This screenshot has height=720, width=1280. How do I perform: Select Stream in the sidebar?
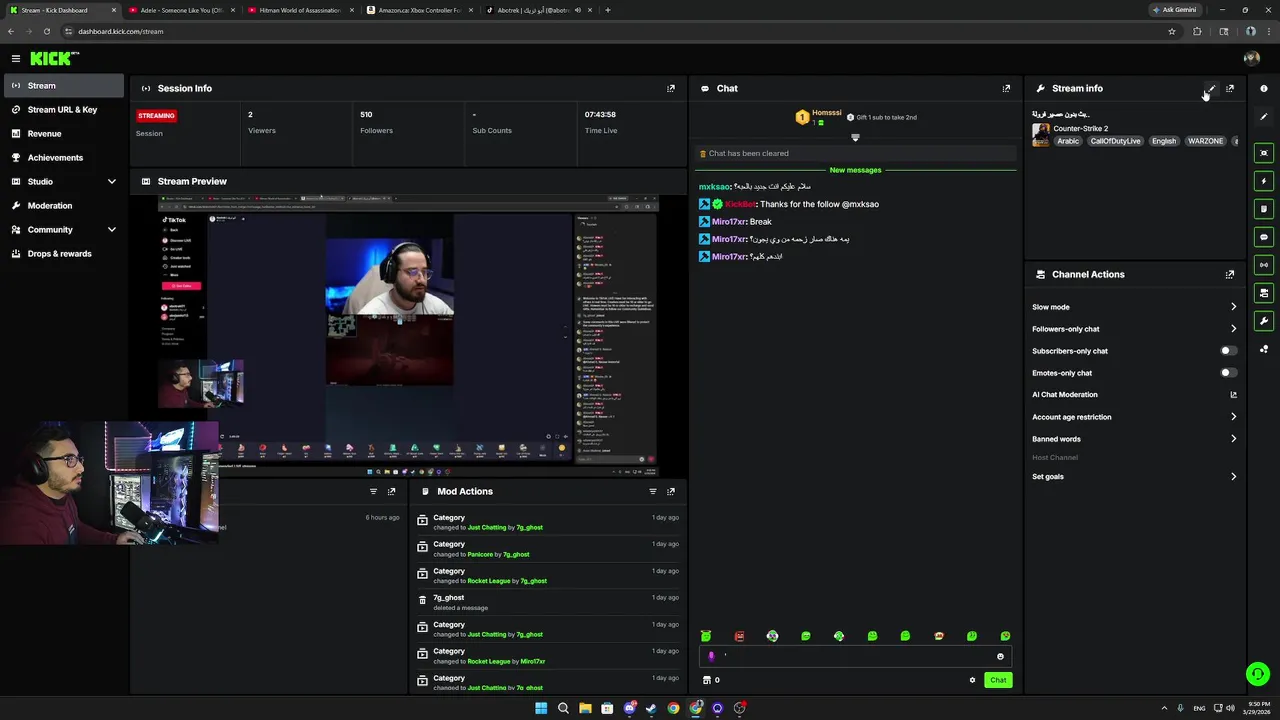click(x=64, y=86)
